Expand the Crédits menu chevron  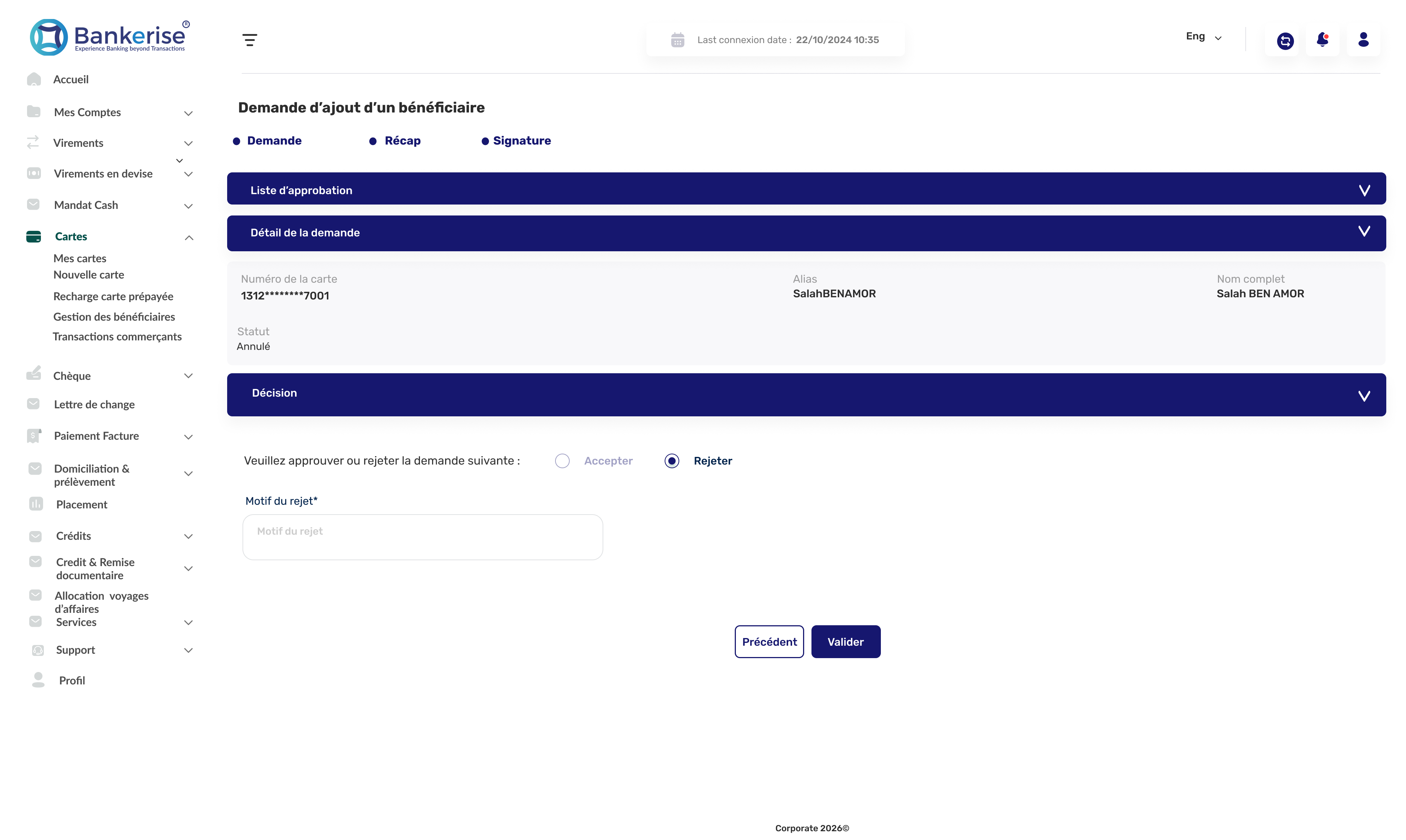tap(188, 537)
